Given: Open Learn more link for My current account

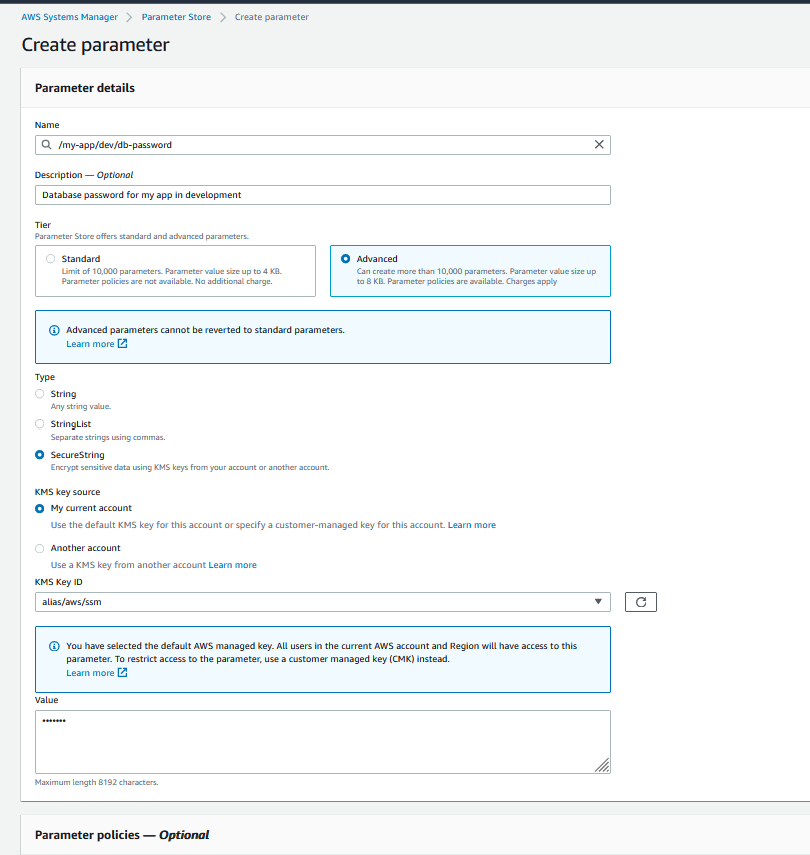Looking at the screenshot, I should click(x=471, y=525).
